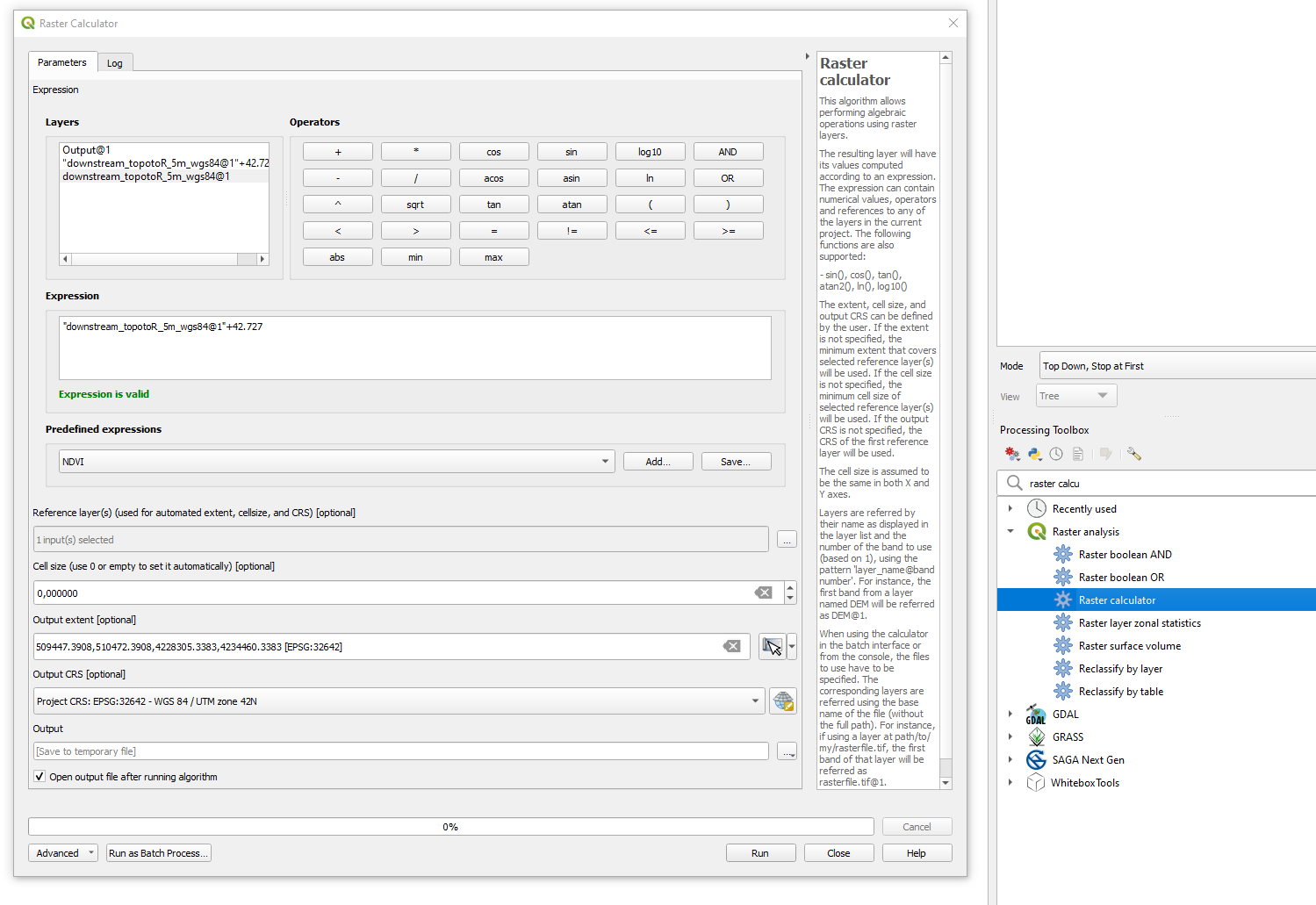Click the Output@1 layer entry
This screenshot has height=905, width=1316.
pyautogui.click(x=164, y=150)
